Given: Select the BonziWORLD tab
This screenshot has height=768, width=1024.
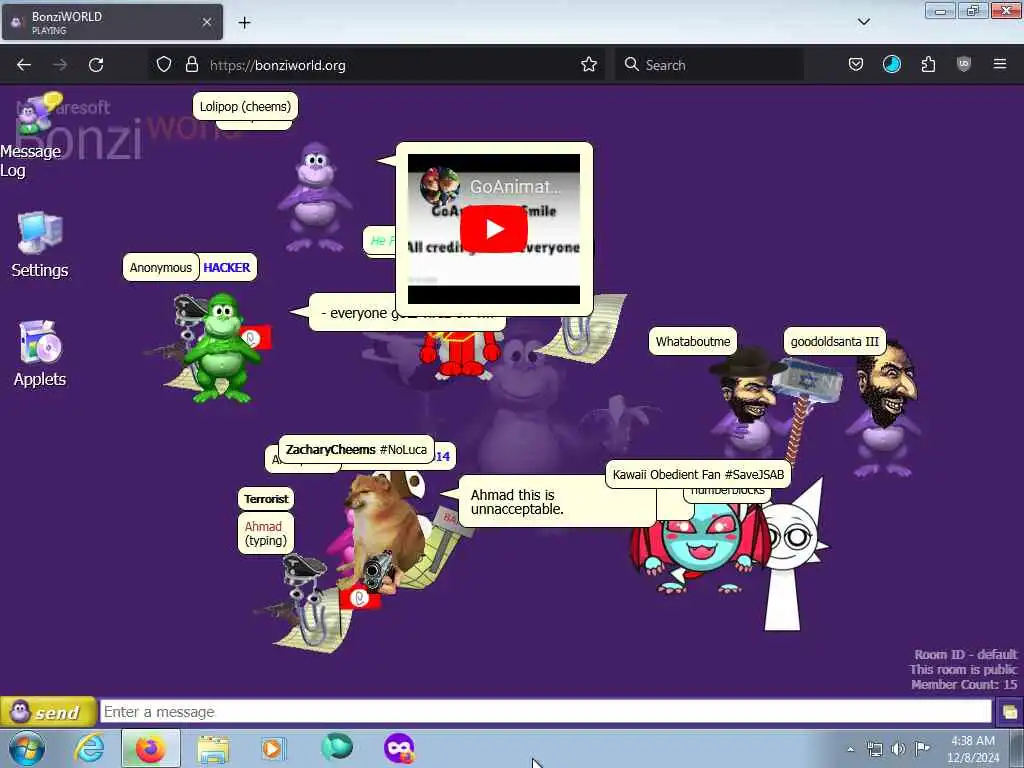Looking at the screenshot, I should click(x=112, y=22).
